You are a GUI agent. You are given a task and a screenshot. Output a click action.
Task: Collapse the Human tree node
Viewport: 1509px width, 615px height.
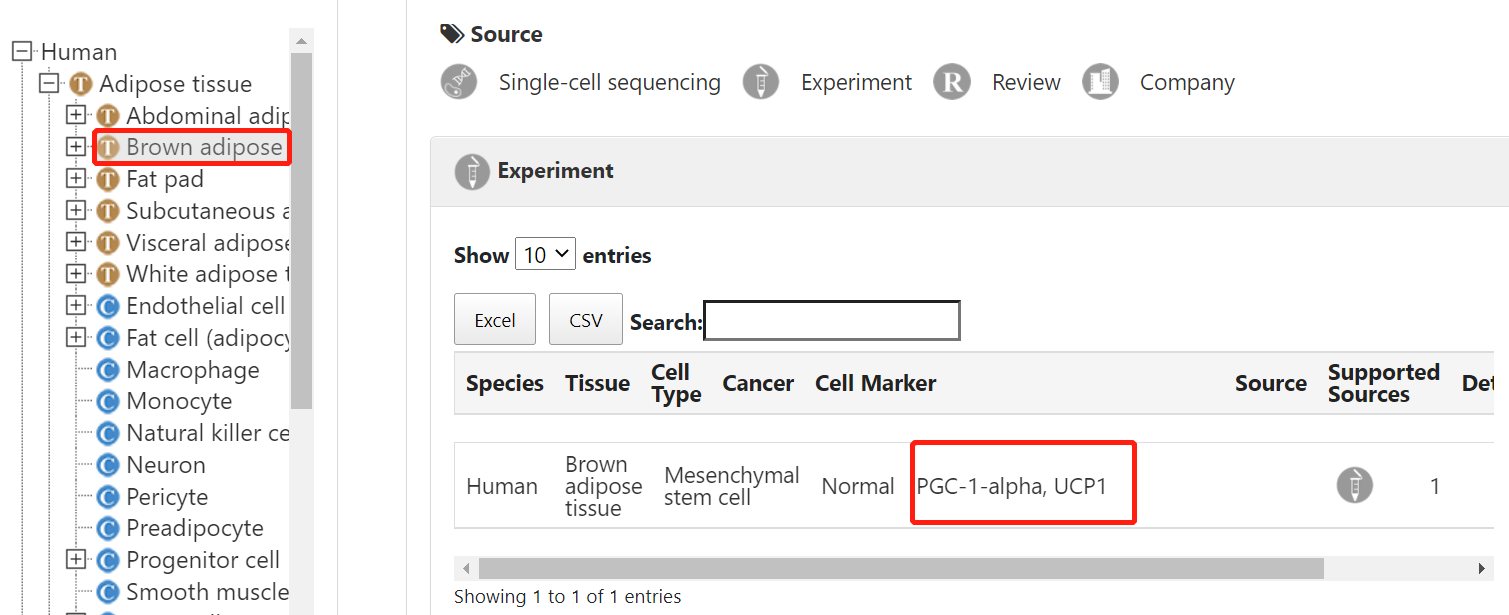[22, 52]
